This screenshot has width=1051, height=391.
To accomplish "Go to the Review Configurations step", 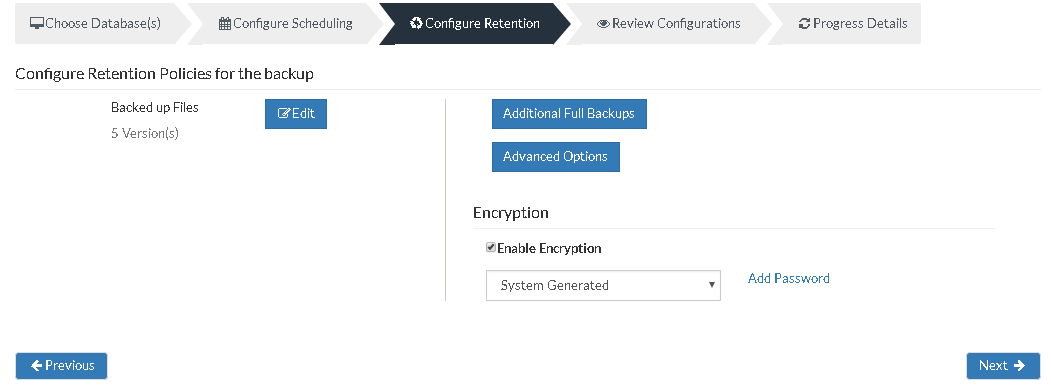I will click(669, 23).
